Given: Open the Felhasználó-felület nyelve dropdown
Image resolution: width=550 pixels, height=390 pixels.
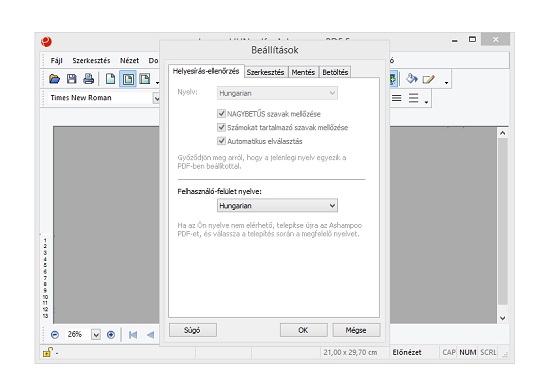Looking at the screenshot, I should click(x=277, y=206).
